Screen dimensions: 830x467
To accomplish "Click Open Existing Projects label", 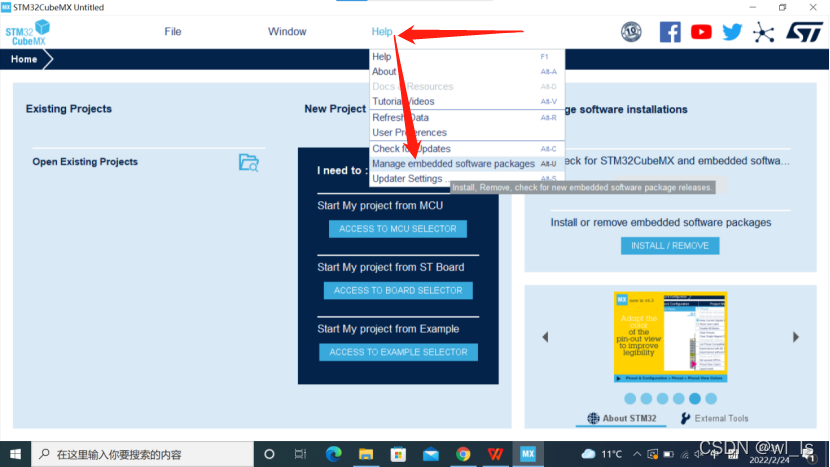I will coord(85,162).
